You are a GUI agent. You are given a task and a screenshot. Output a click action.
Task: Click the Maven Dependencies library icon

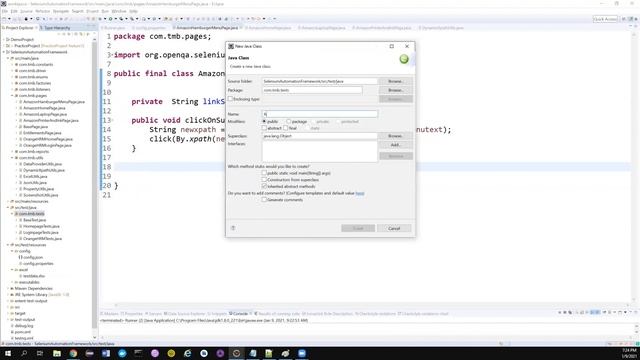point(12,289)
